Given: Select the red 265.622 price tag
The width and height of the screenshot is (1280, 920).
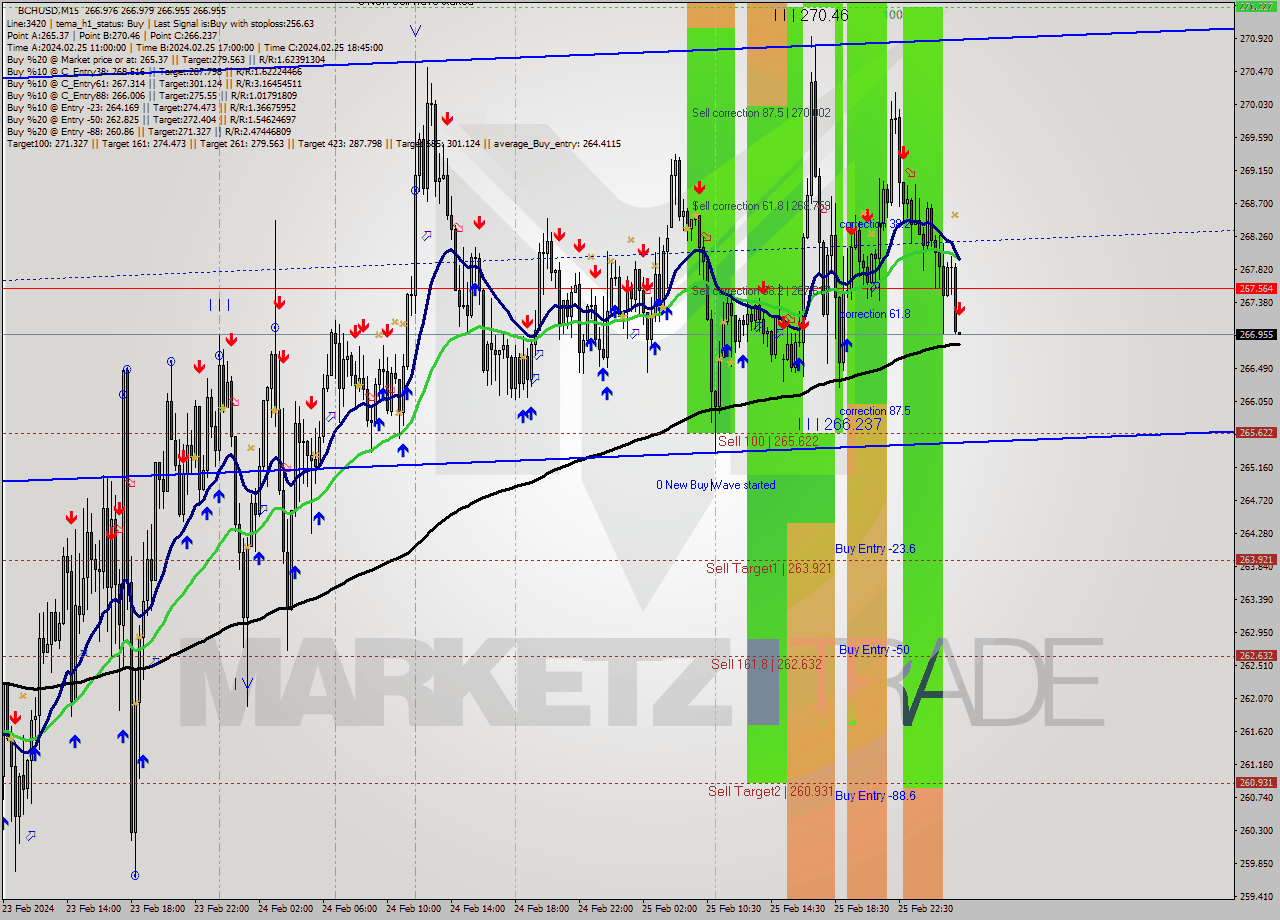Looking at the screenshot, I should (1256, 433).
